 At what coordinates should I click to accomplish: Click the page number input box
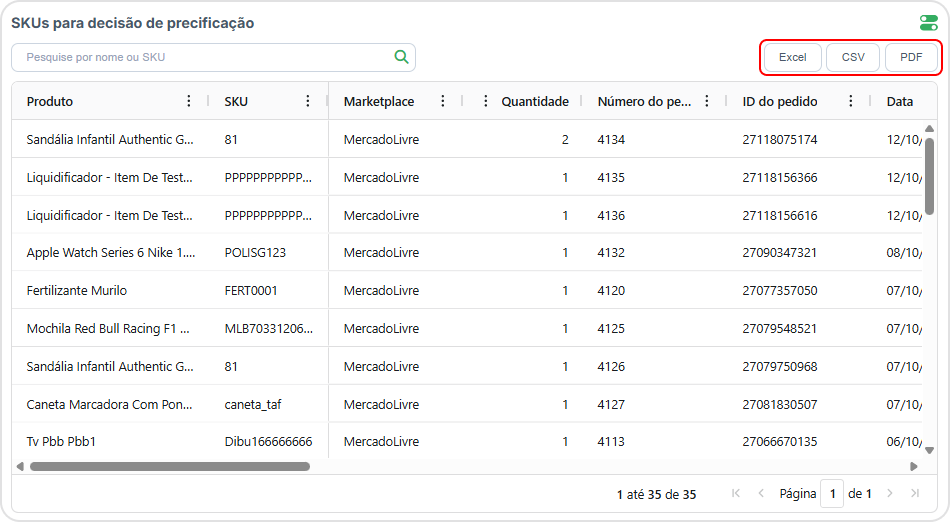832,494
